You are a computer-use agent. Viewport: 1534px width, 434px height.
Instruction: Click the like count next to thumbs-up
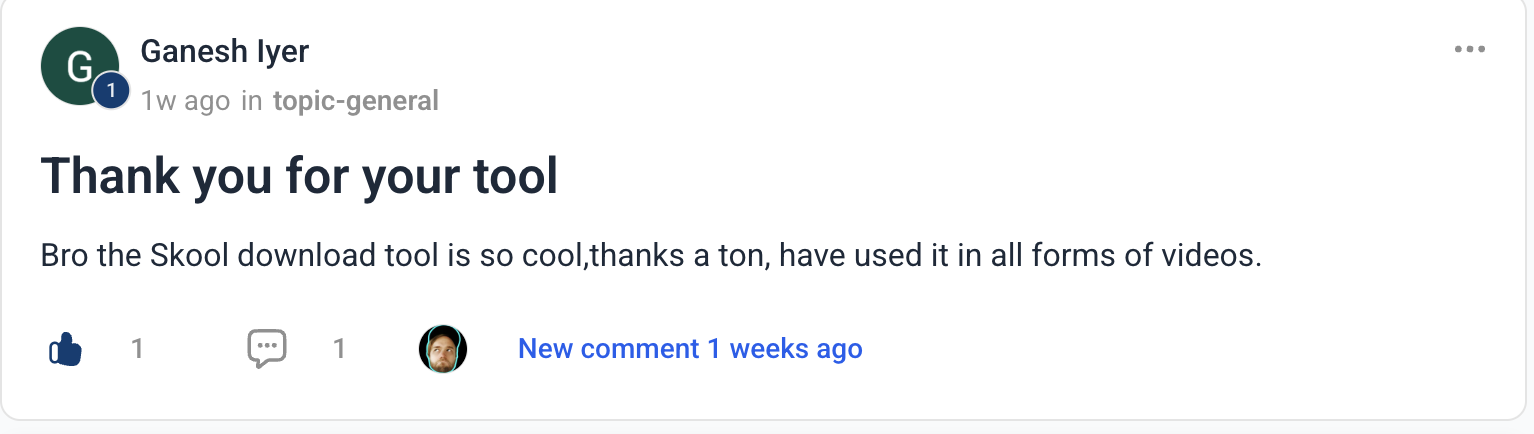137,349
